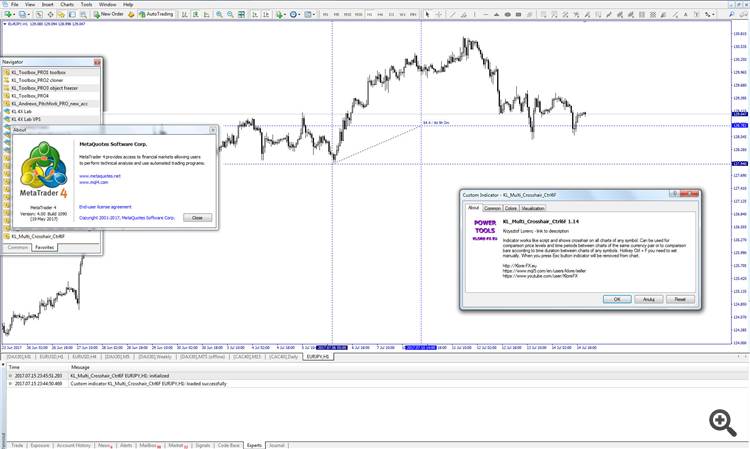Viewport: 750px width, 449px height.
Task: Toggle the Terminal window icon
Action: click(72, 14)
